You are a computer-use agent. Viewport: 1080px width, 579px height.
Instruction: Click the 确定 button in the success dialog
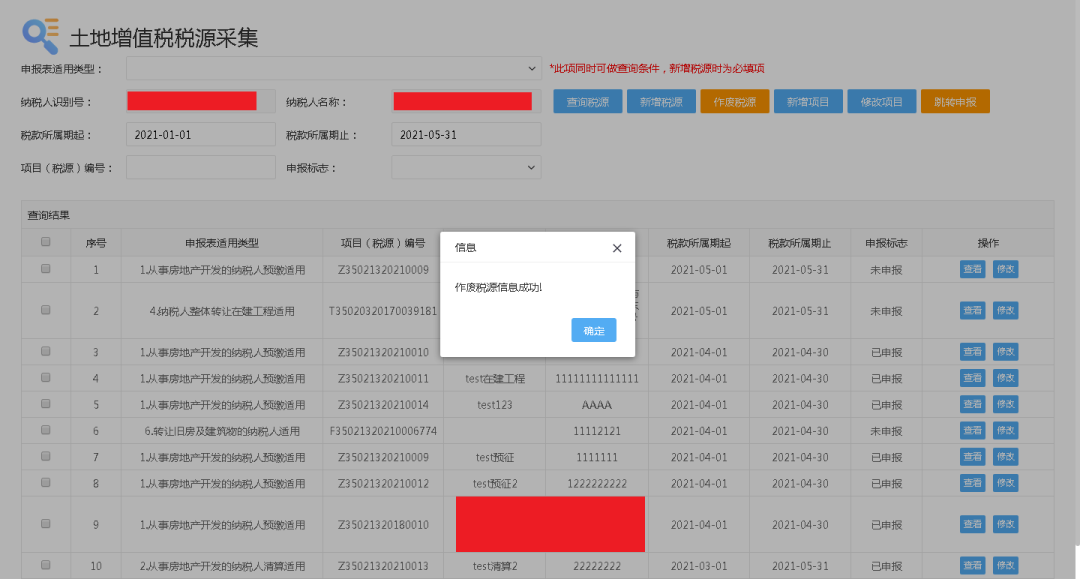[593, 329]
